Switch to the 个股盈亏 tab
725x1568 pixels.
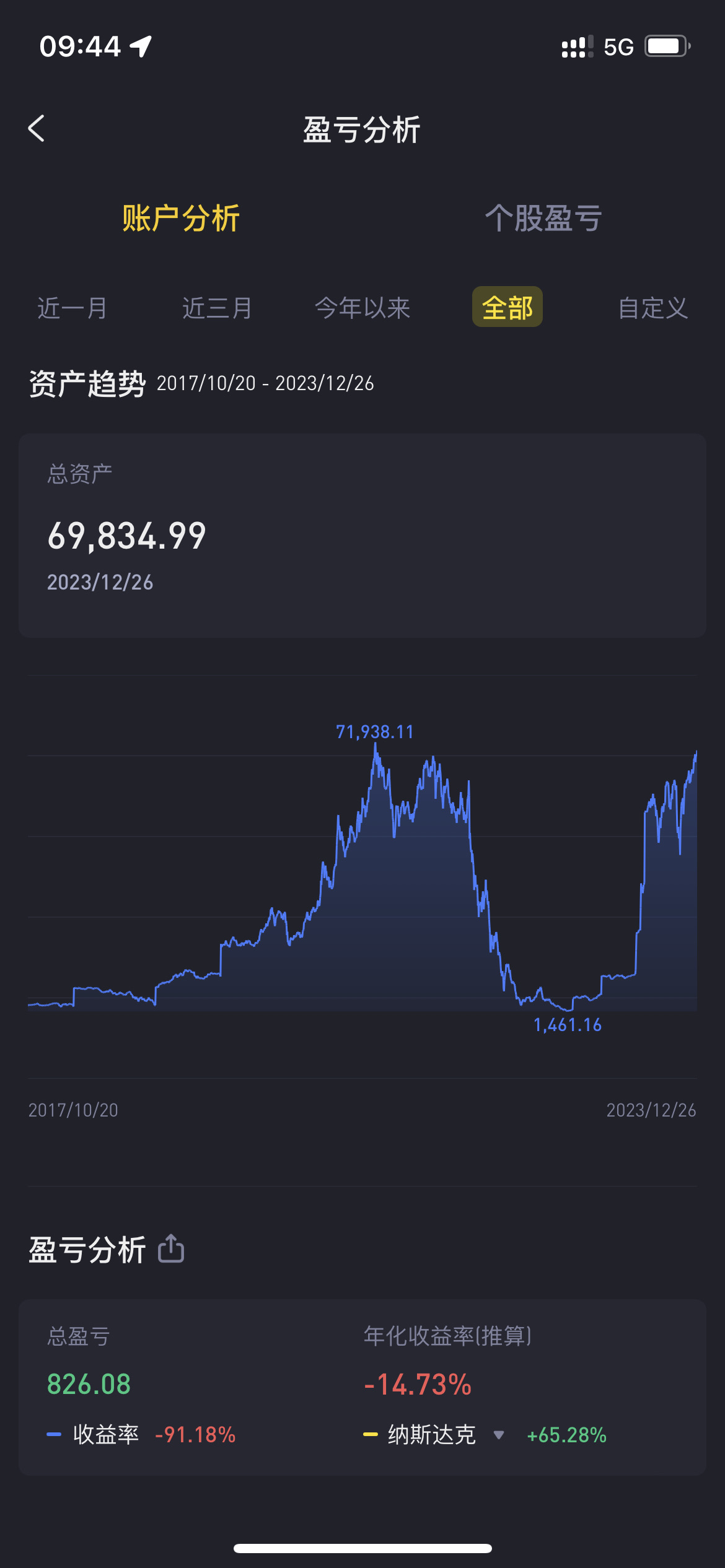click(543, 219)
